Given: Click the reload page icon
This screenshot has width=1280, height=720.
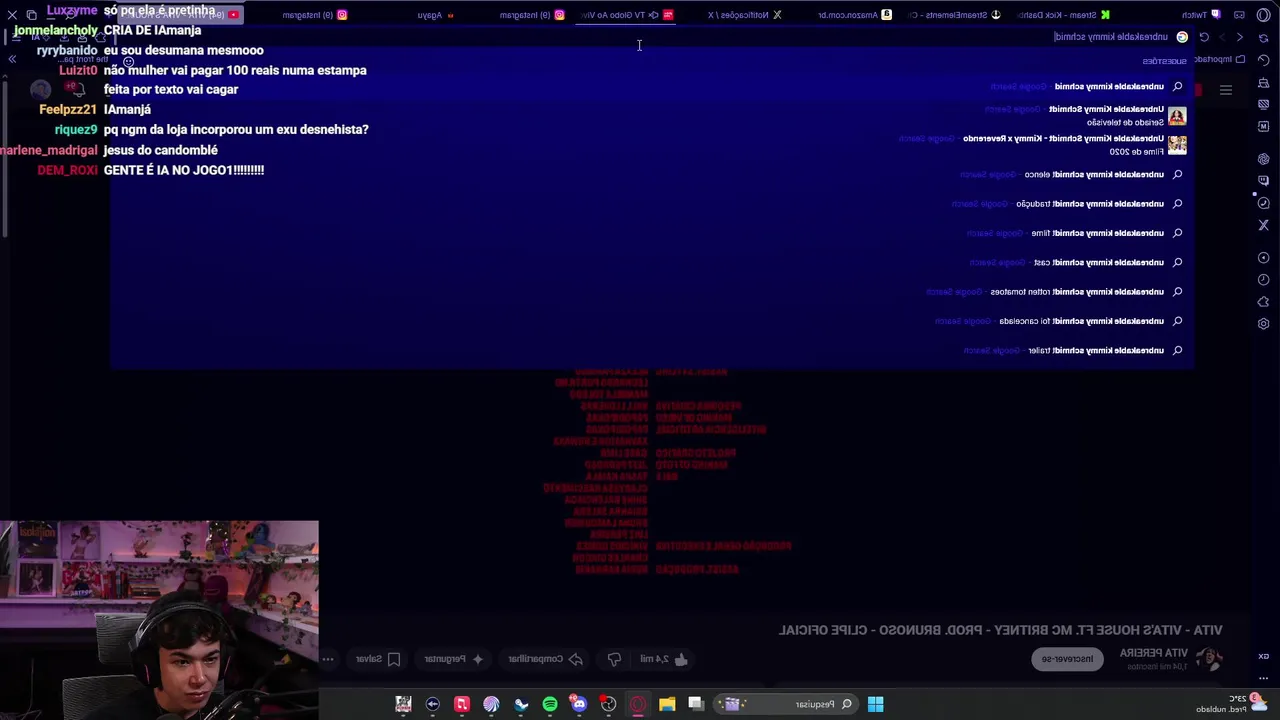Looking at the screenshot, I should (1204, 37).
